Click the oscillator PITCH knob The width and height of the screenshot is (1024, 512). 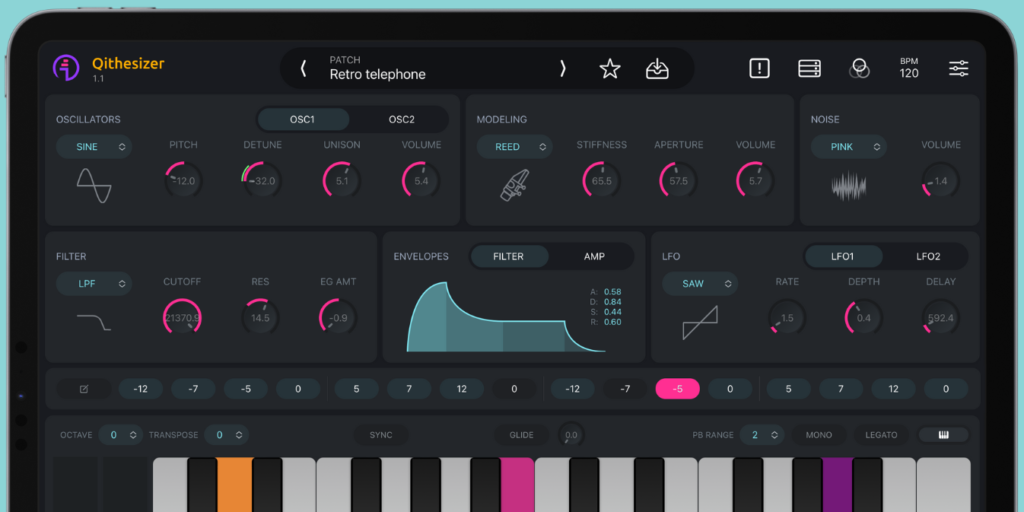[183, 180]
